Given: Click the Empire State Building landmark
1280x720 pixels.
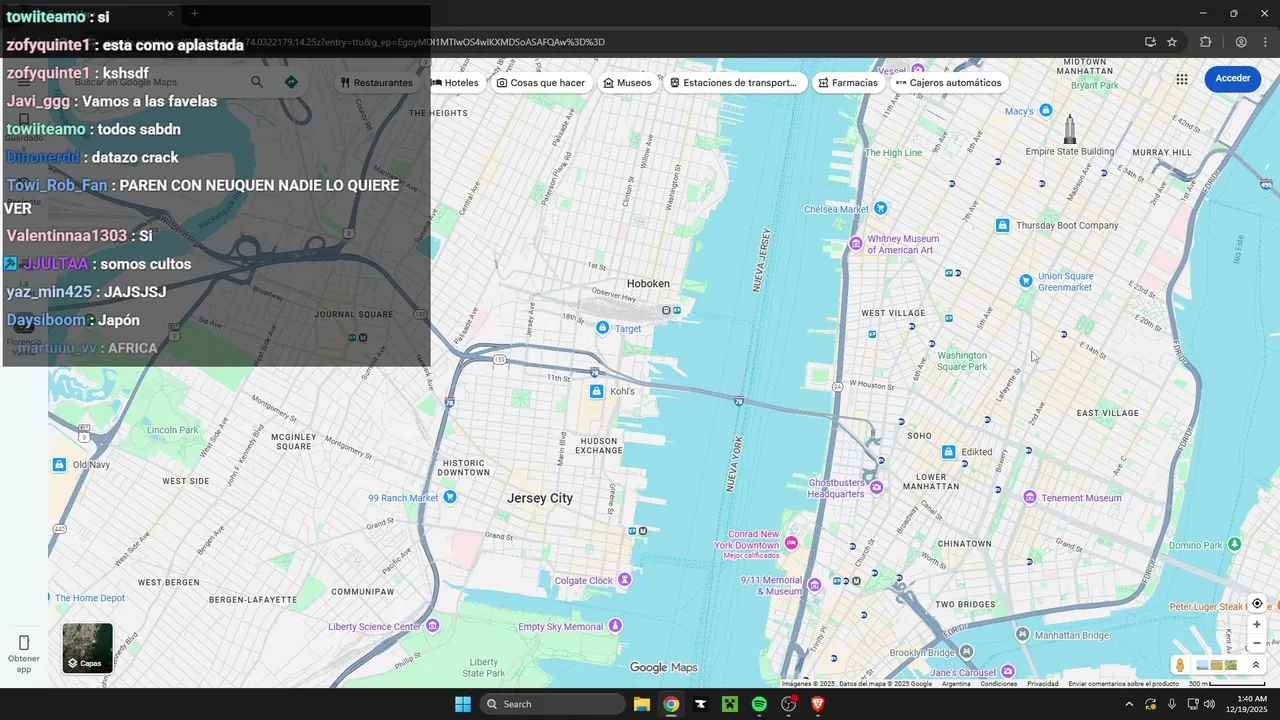Looking at the screenshot, I should 1070,130.
